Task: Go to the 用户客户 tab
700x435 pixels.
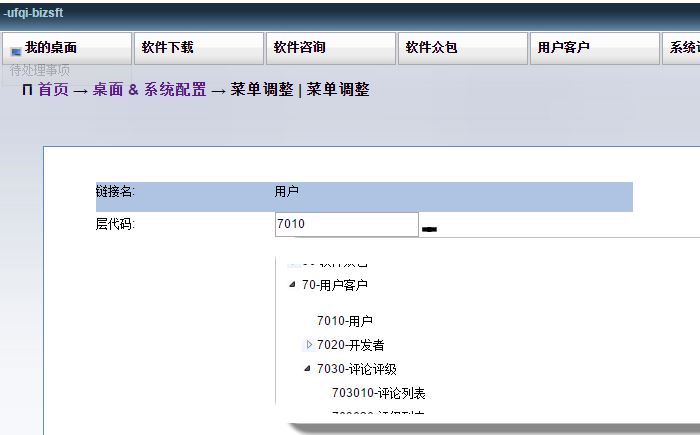Action: coord(563,48)
